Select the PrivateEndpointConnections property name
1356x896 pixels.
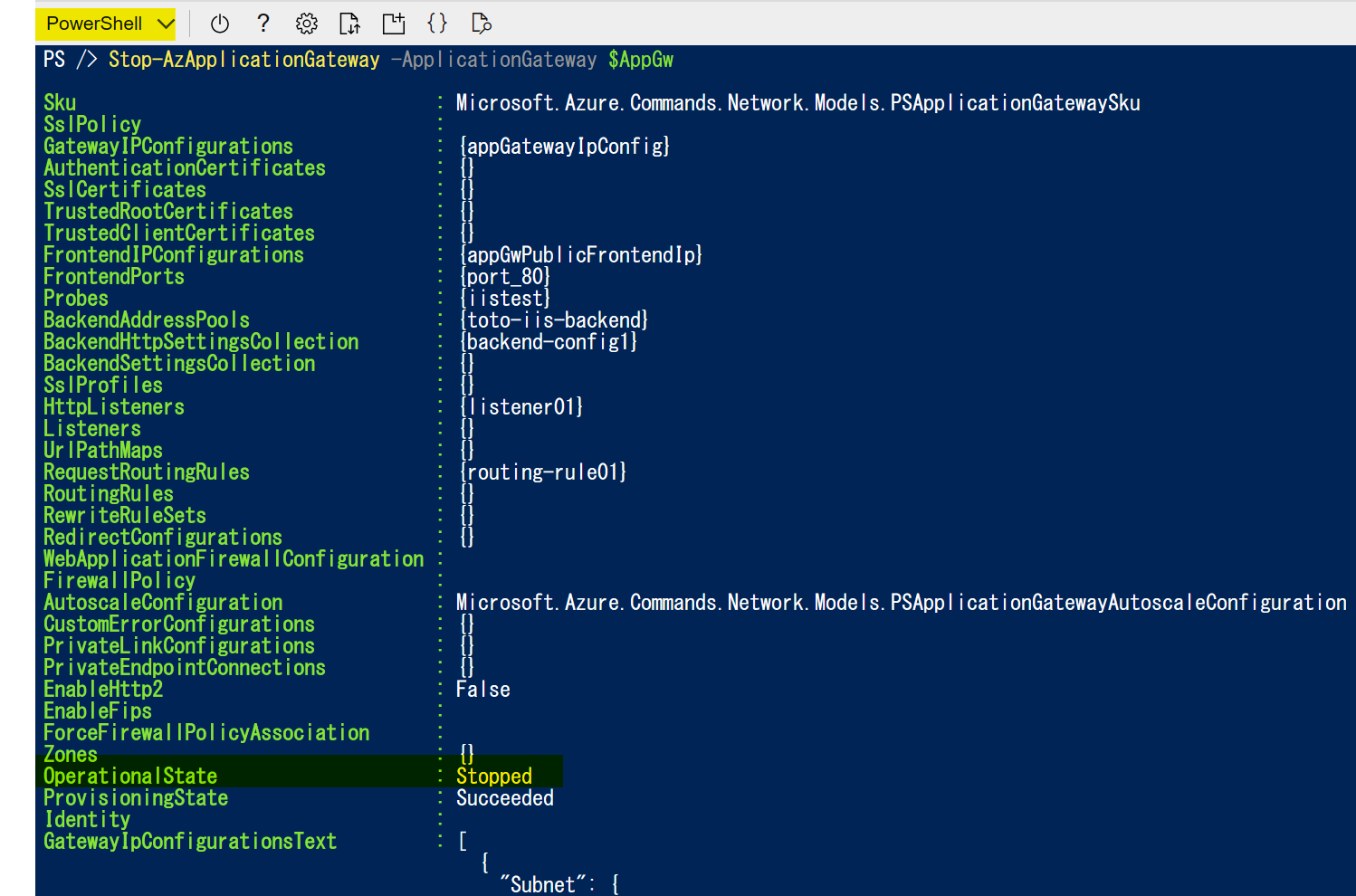[185, 668]
